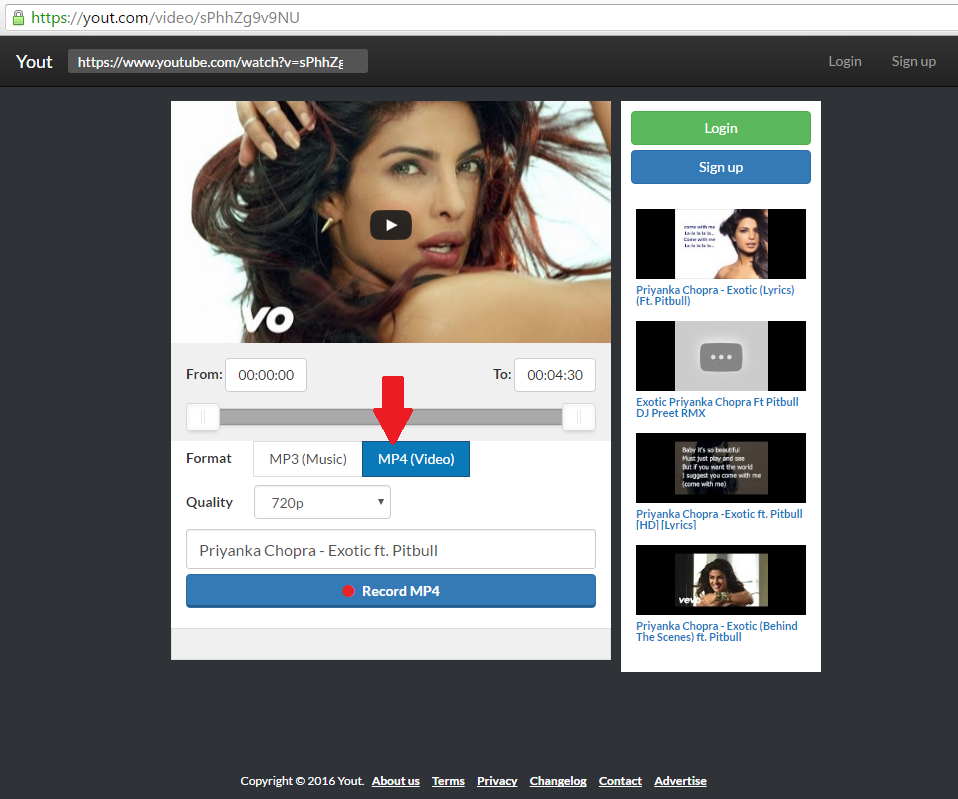Screen dimensions: 958x799
Task: Click the right trim slider handle
Action: 579,417
